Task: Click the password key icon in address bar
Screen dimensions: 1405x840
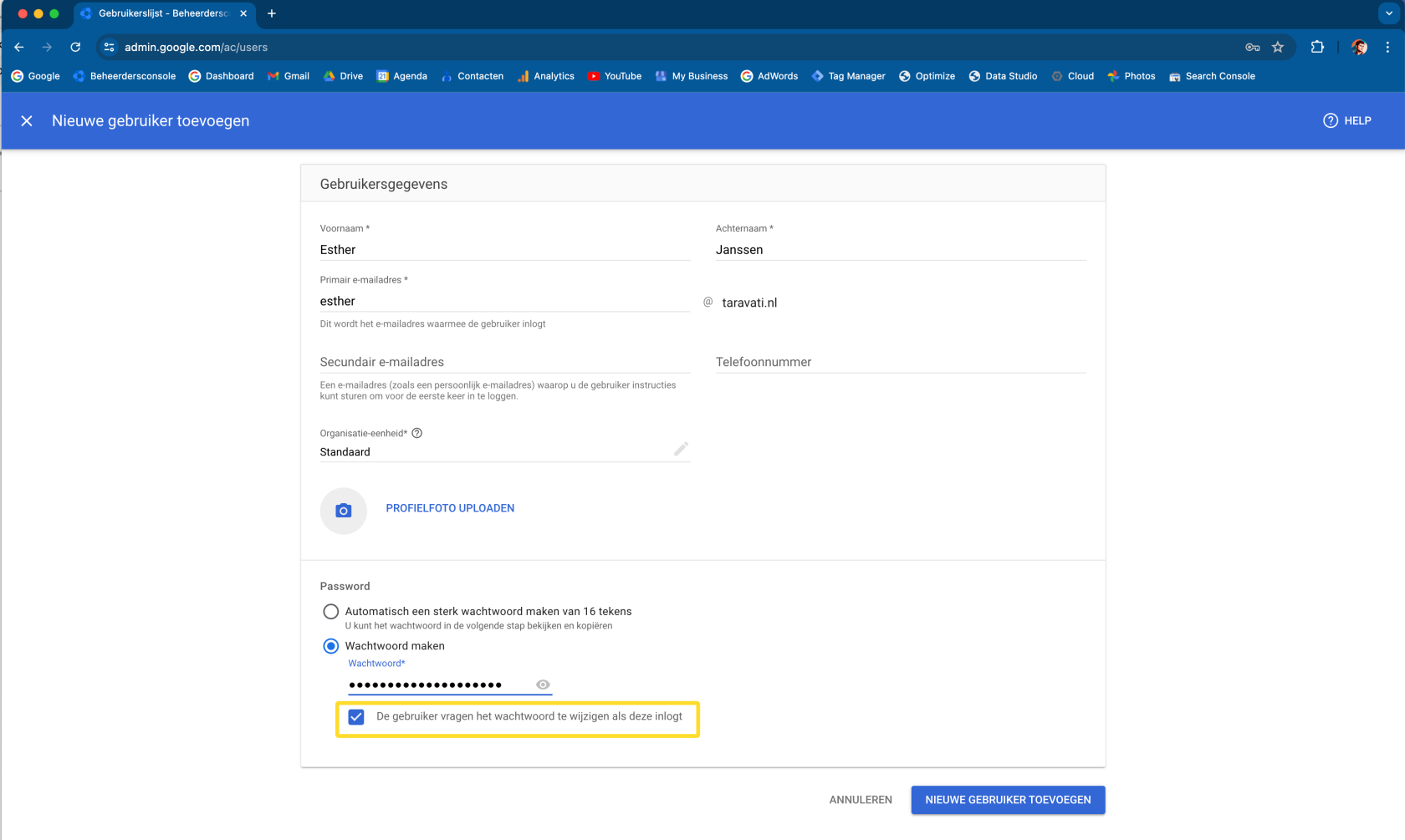Action: tap(1252, 48)
